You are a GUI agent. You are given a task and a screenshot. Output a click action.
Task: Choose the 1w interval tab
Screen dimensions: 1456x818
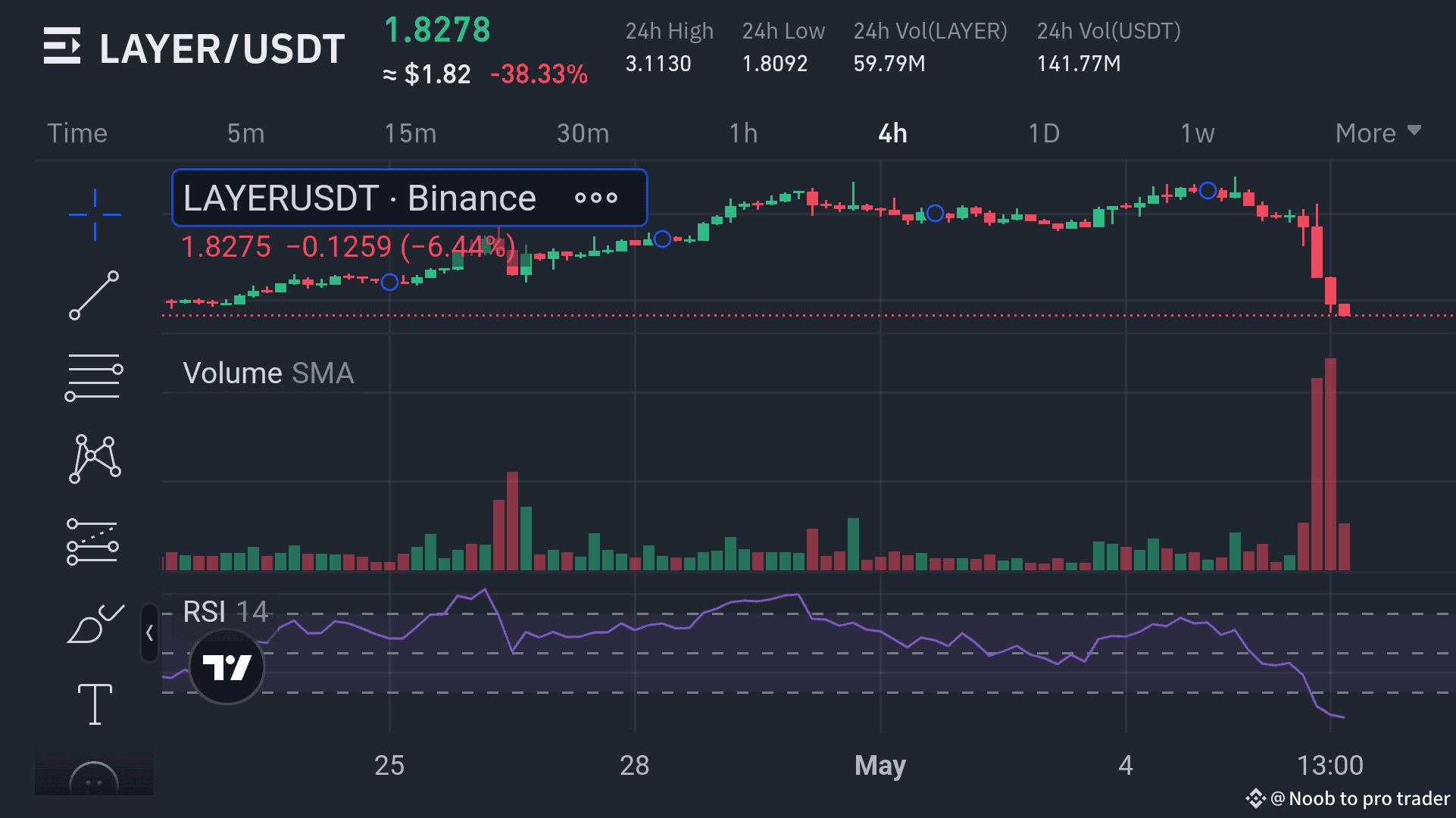tap(1197, 133)
